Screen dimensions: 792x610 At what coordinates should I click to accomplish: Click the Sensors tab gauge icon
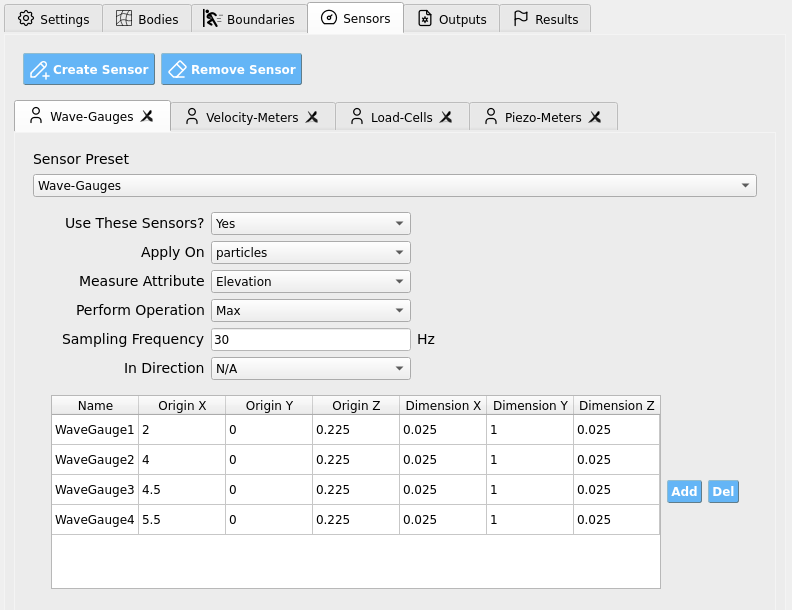[329, 18]
